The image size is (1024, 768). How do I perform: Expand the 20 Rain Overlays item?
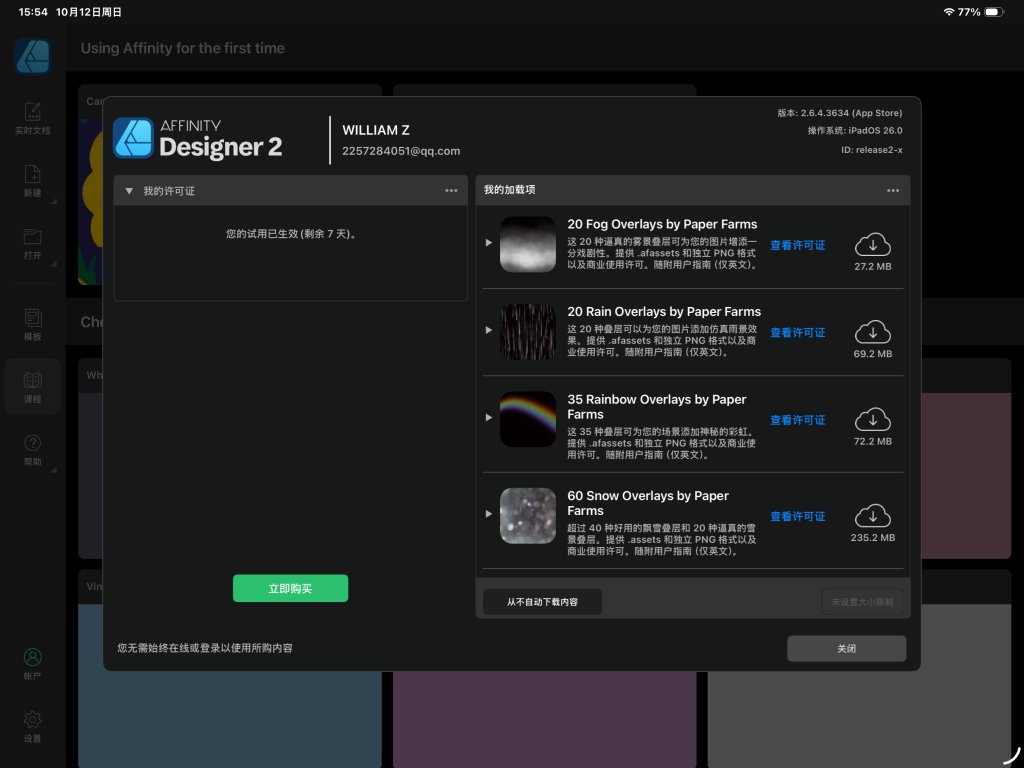point(489,330)
